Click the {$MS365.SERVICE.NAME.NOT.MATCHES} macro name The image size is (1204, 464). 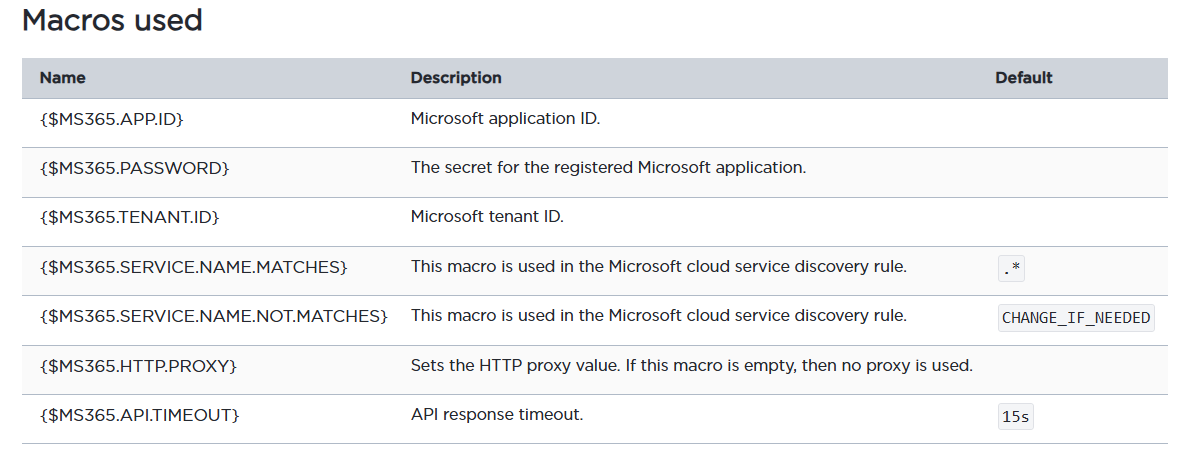click(213, 315)
